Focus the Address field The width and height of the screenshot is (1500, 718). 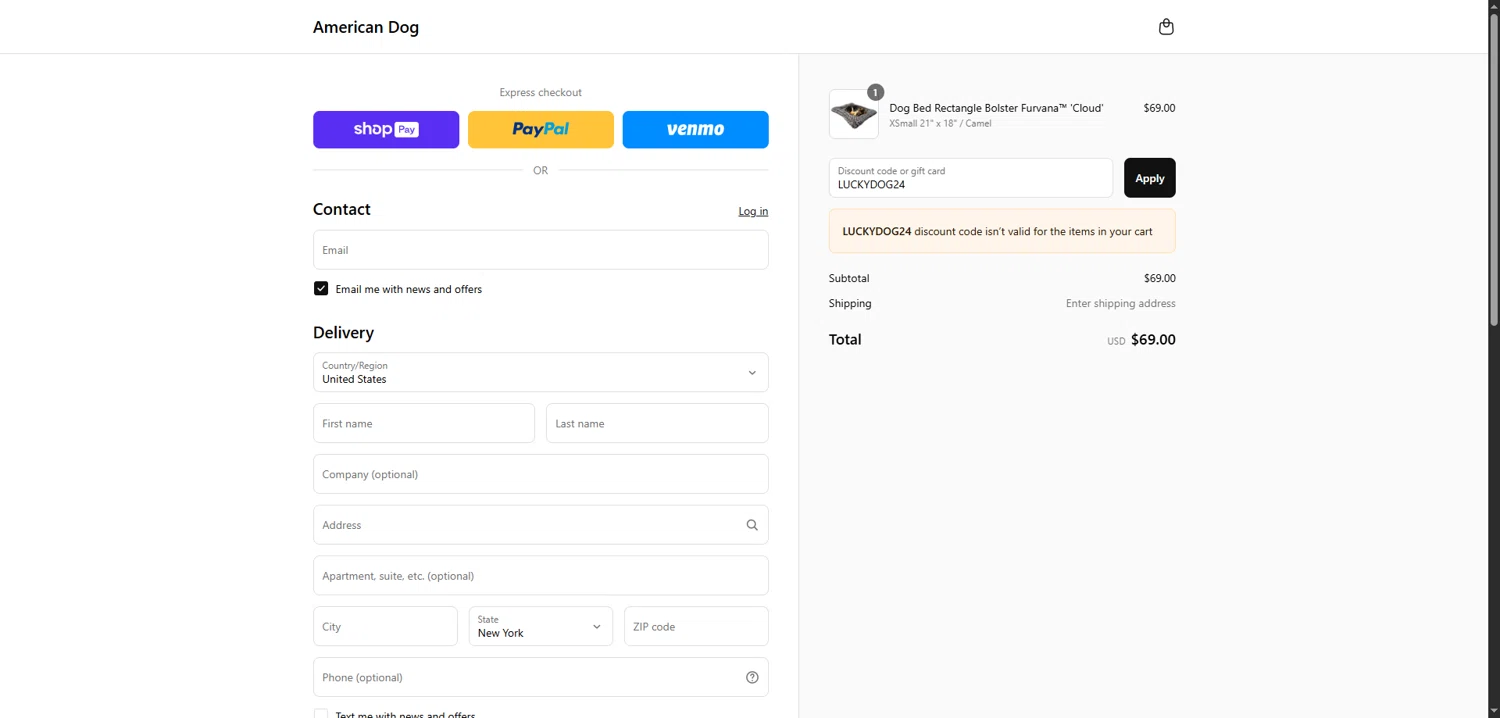pos(541,525)
